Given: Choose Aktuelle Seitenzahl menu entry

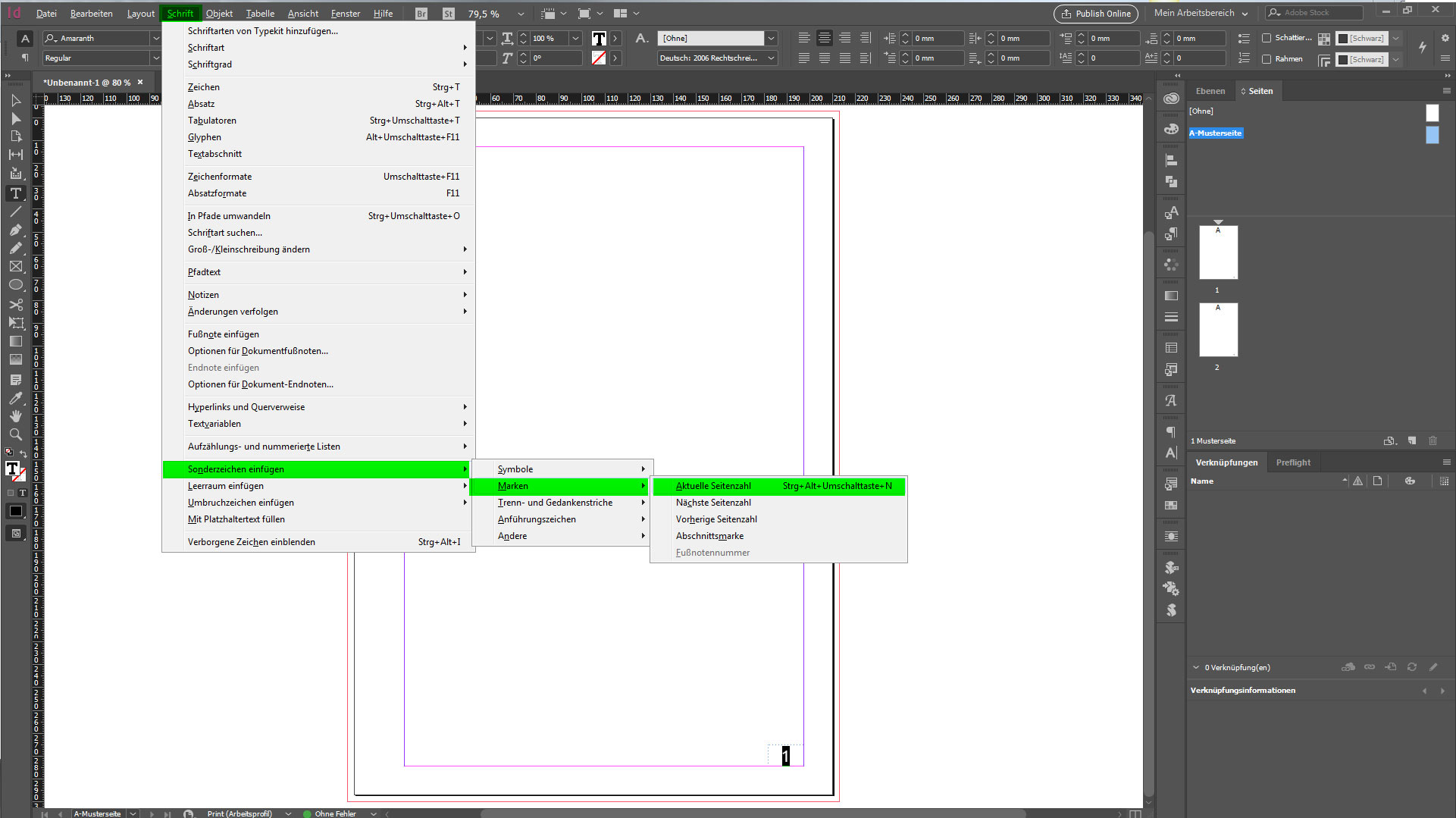Looking at the screenshot, I should [x=779, y=486].
